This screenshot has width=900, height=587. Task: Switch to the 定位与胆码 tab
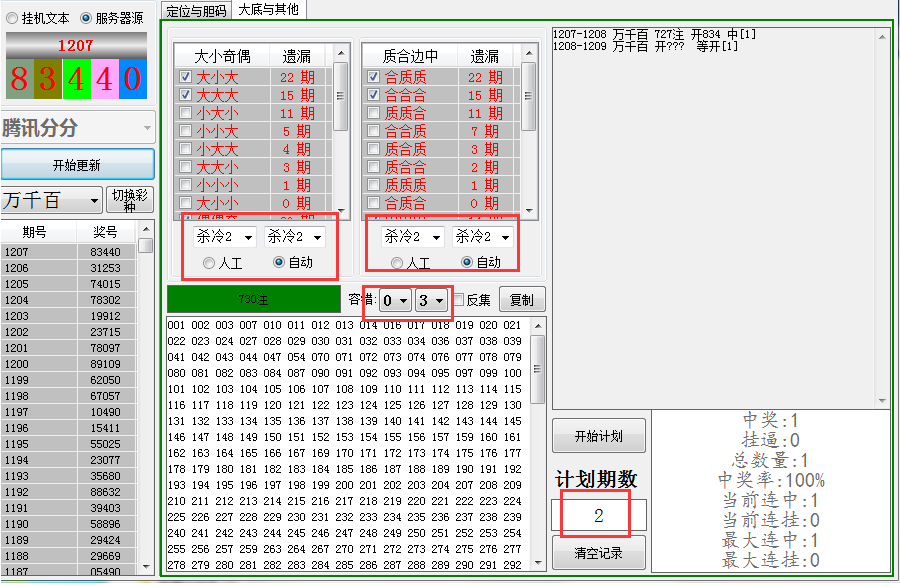coord(196,10)
